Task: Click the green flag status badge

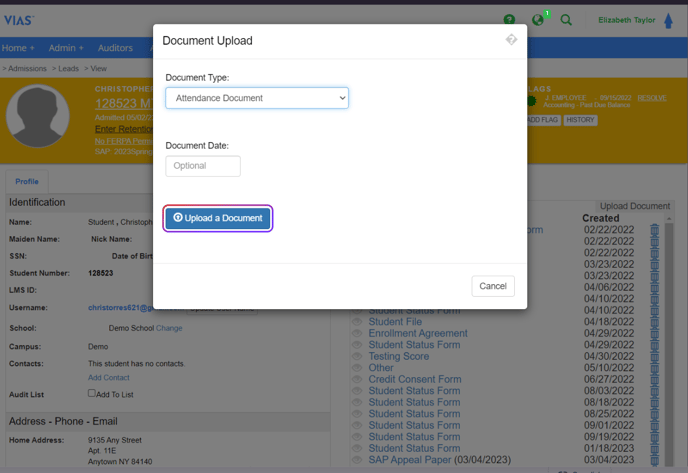Action: click(x=531, y=101)
